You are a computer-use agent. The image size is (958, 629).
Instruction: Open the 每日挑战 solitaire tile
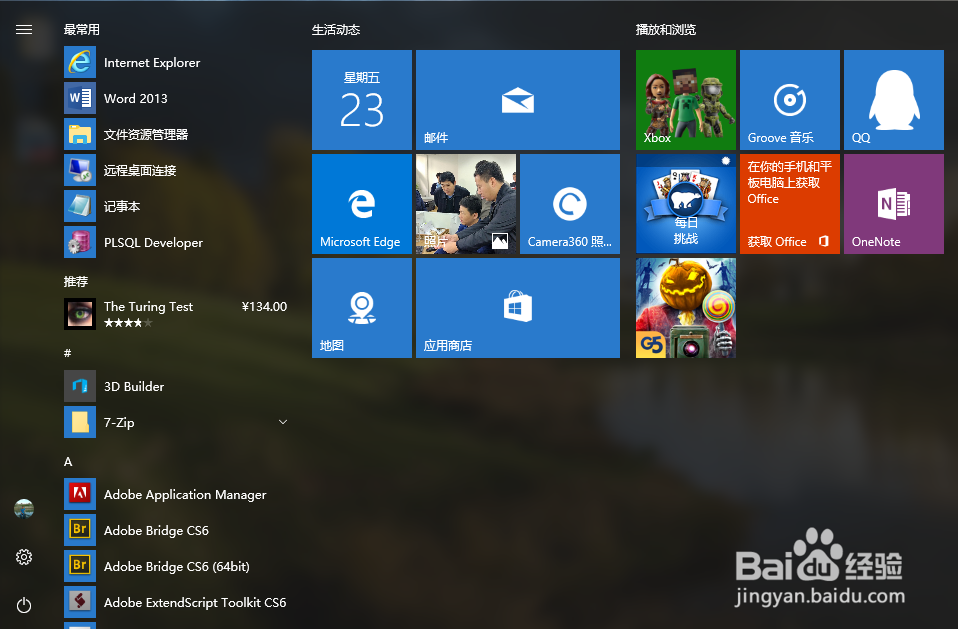point(686,204)
